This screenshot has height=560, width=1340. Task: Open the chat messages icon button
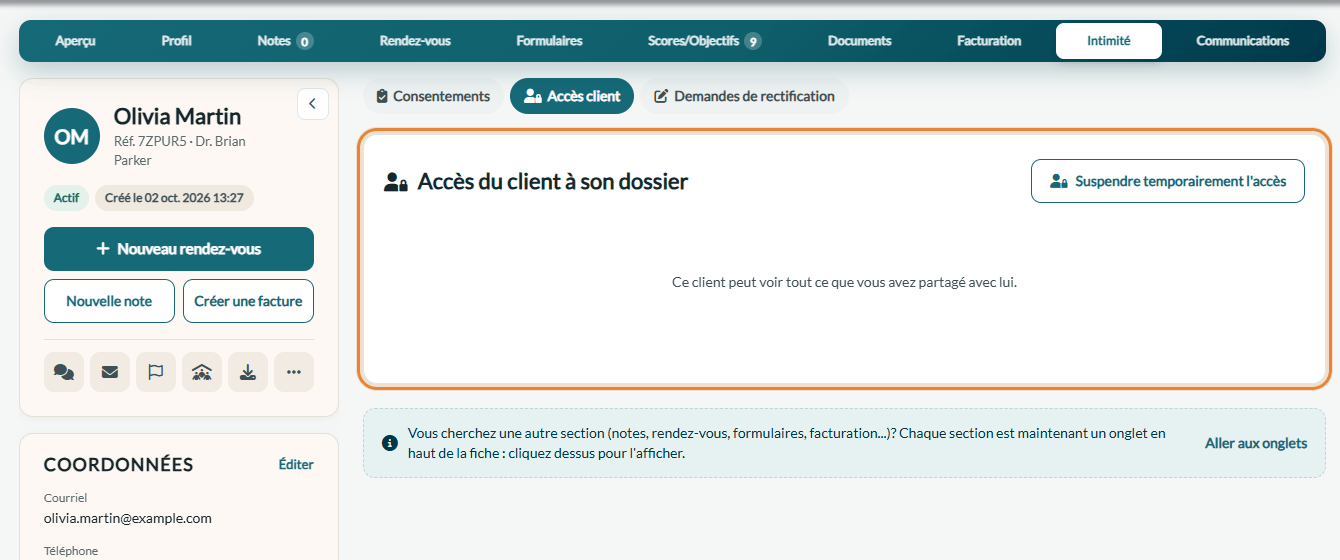(64, 372)
